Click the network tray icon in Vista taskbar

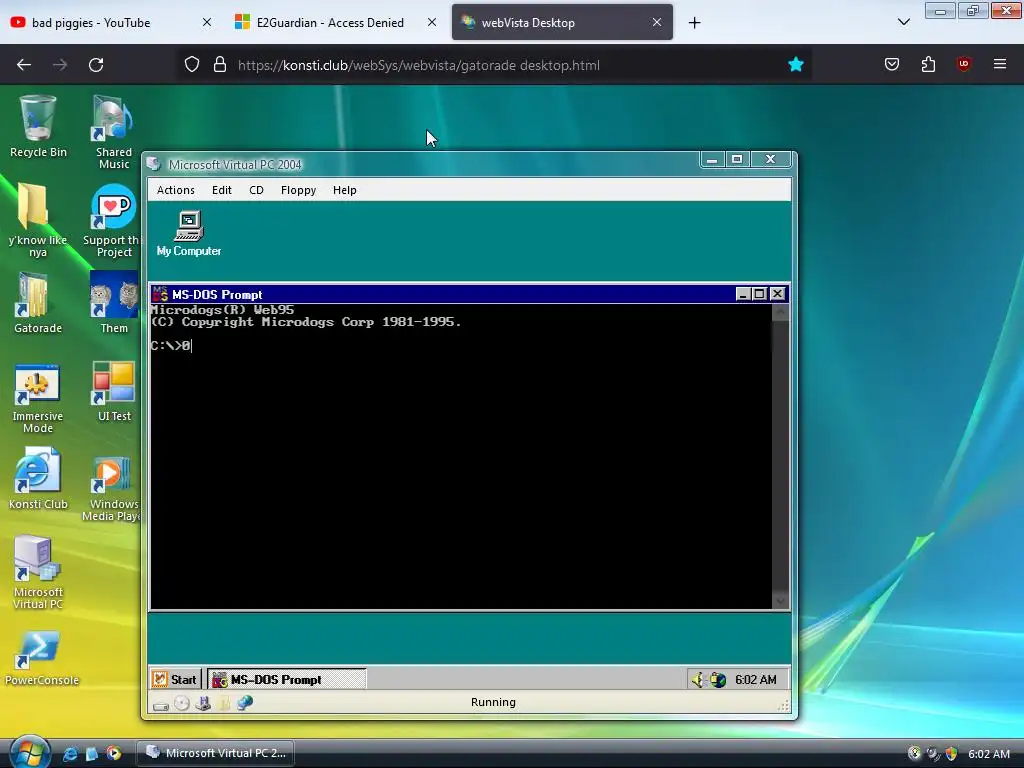pyautogui.click(x=933, y=754)
